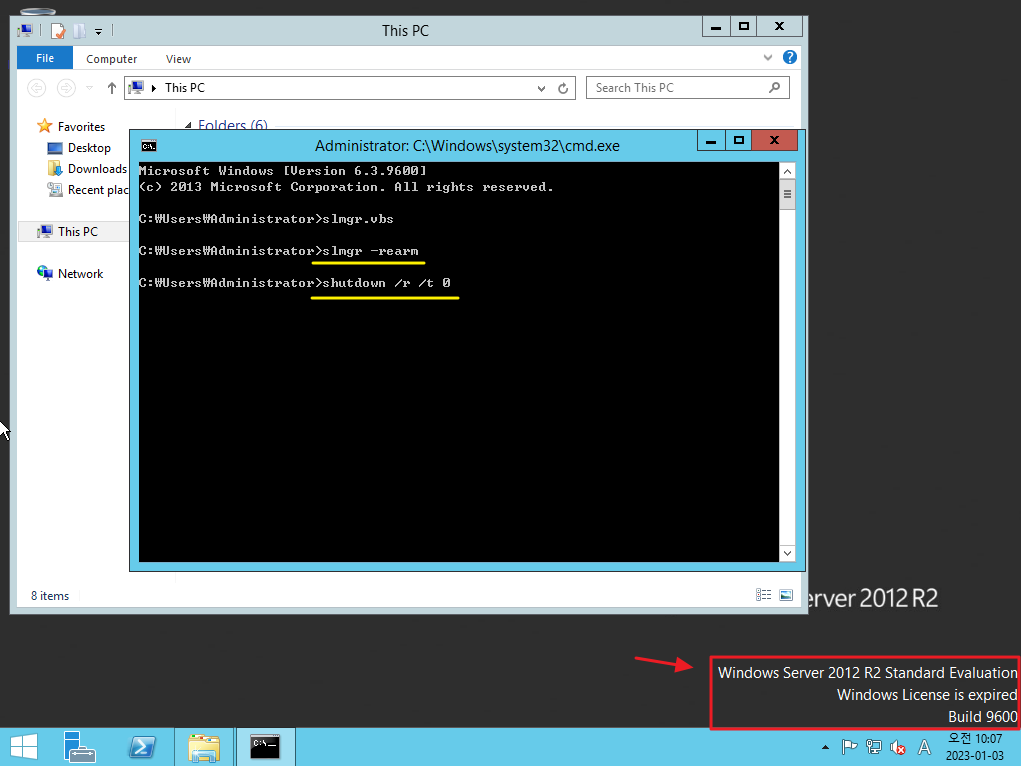The image size is (1021, 766).
Task: Go back in File Explorer
Action: (x=36, y=87)
